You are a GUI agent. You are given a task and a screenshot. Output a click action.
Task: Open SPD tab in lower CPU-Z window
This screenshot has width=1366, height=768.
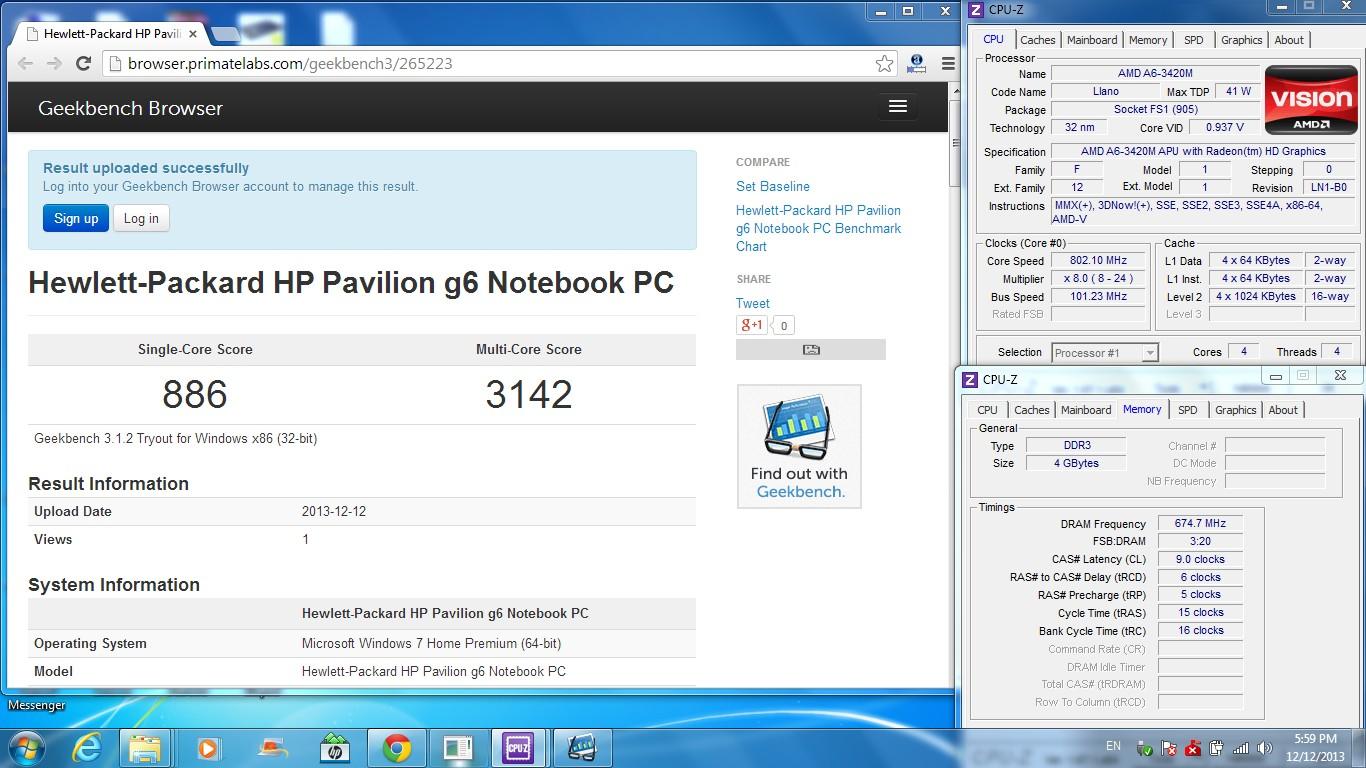tap(1187, 410)
